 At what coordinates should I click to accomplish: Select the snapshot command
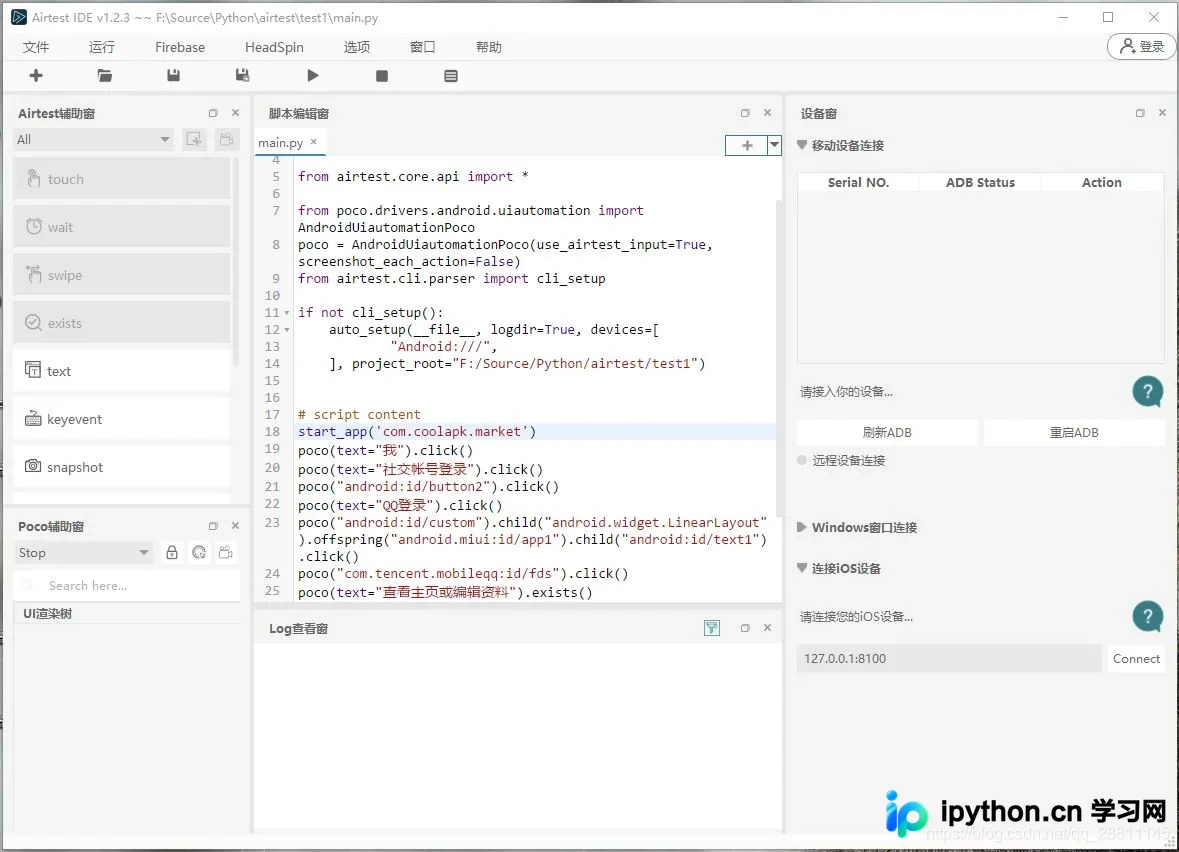click(121, 467)
